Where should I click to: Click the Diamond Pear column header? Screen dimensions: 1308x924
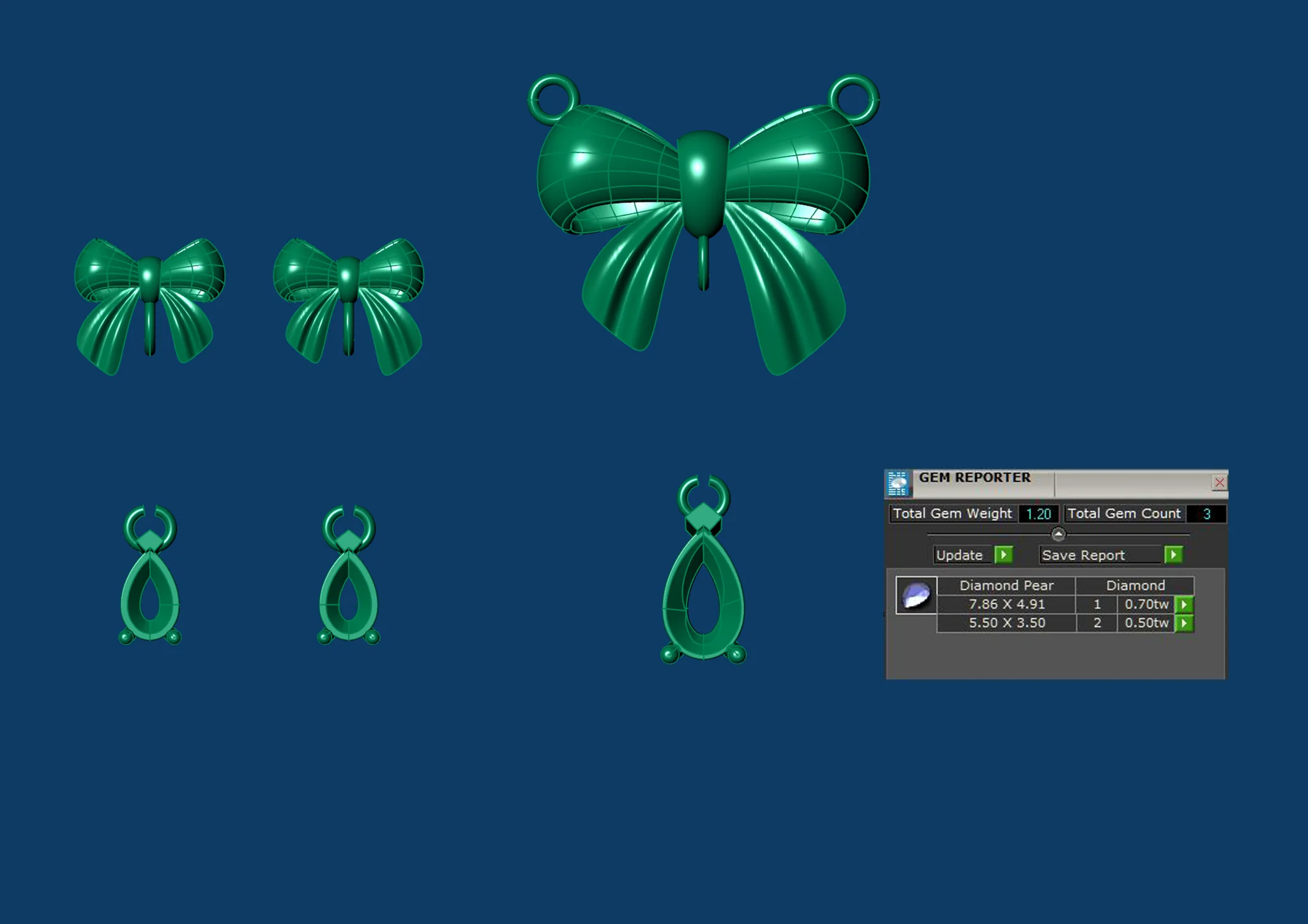click(x=1007, y=586)
